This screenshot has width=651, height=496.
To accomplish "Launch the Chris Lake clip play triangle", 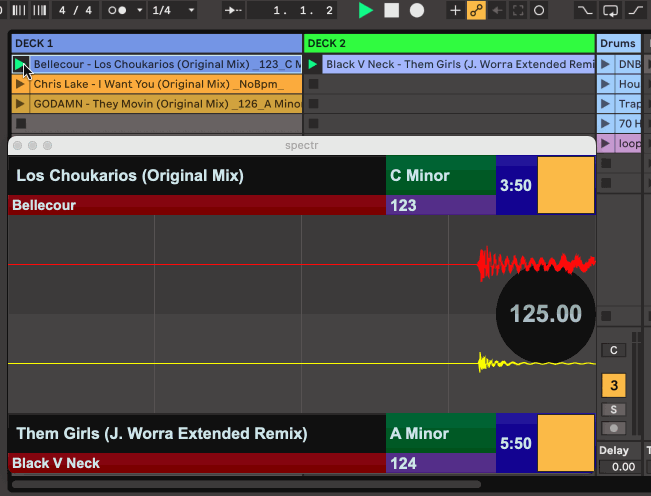I will coord(20,84).
